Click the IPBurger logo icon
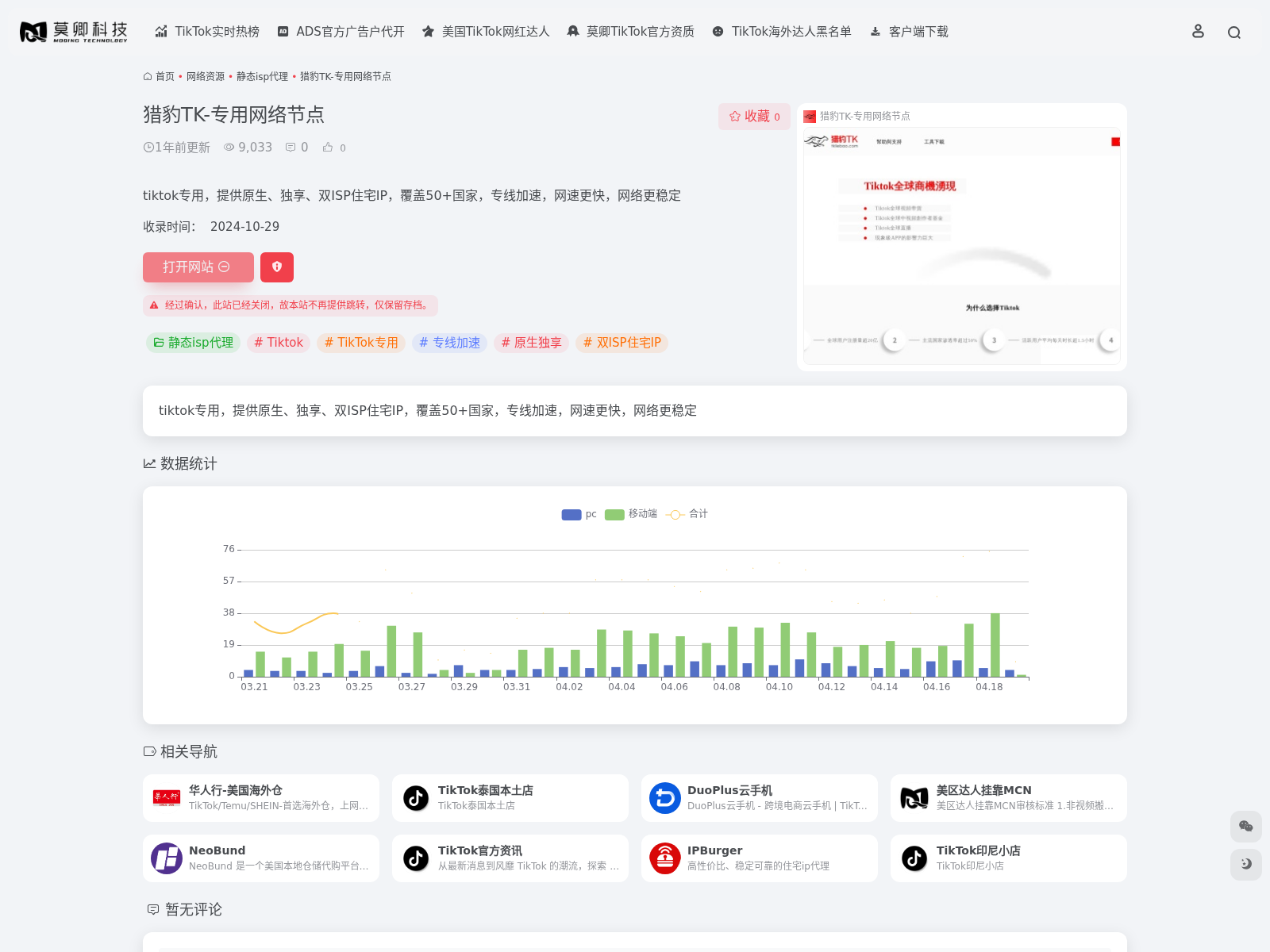The height and width of the screenshot is (952, 1270). [x=665, y=858]
